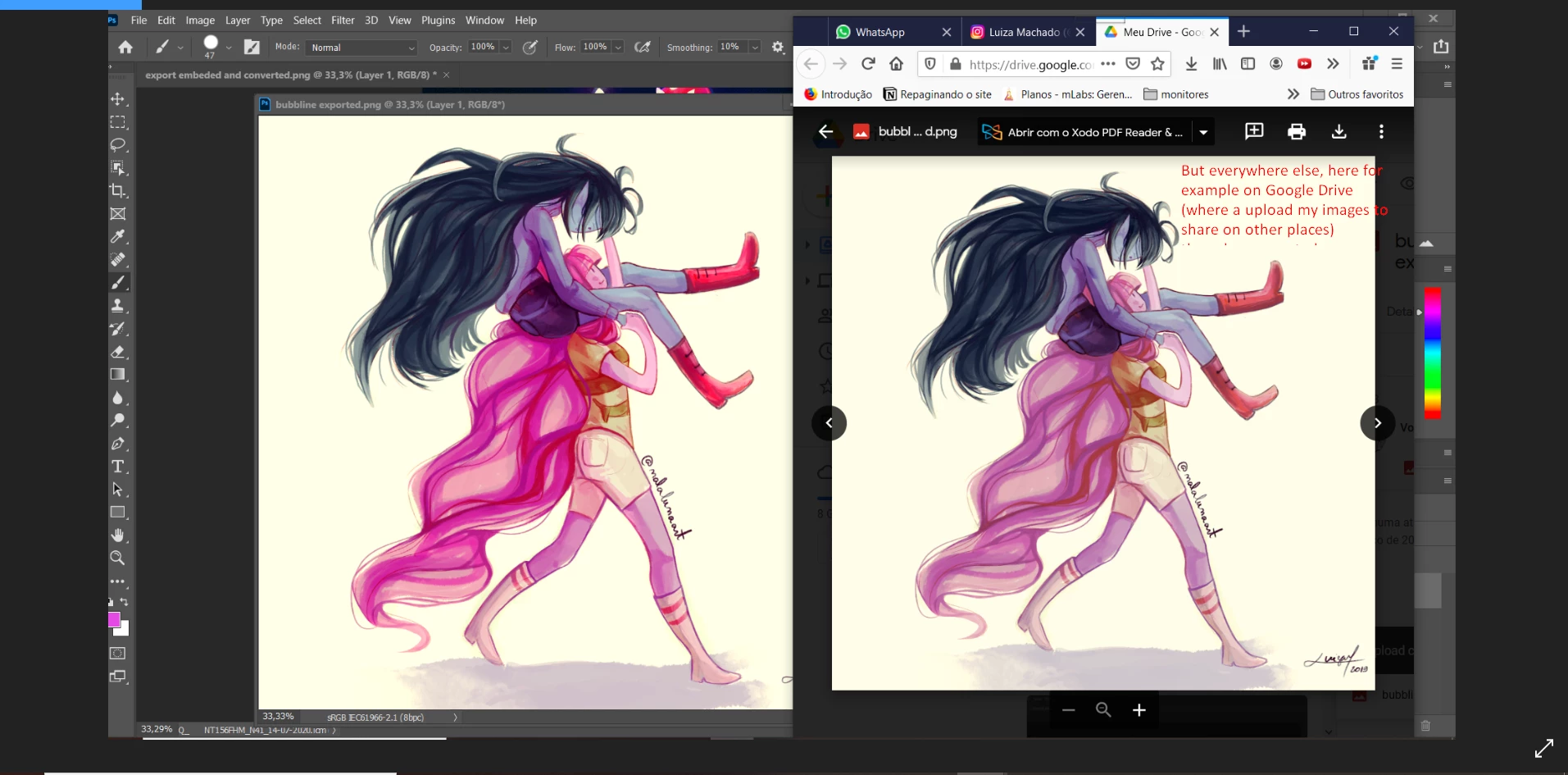Toggle Firefox bookmark star for this page
Screen dimensions: 1568x775
click(1157, 64)
